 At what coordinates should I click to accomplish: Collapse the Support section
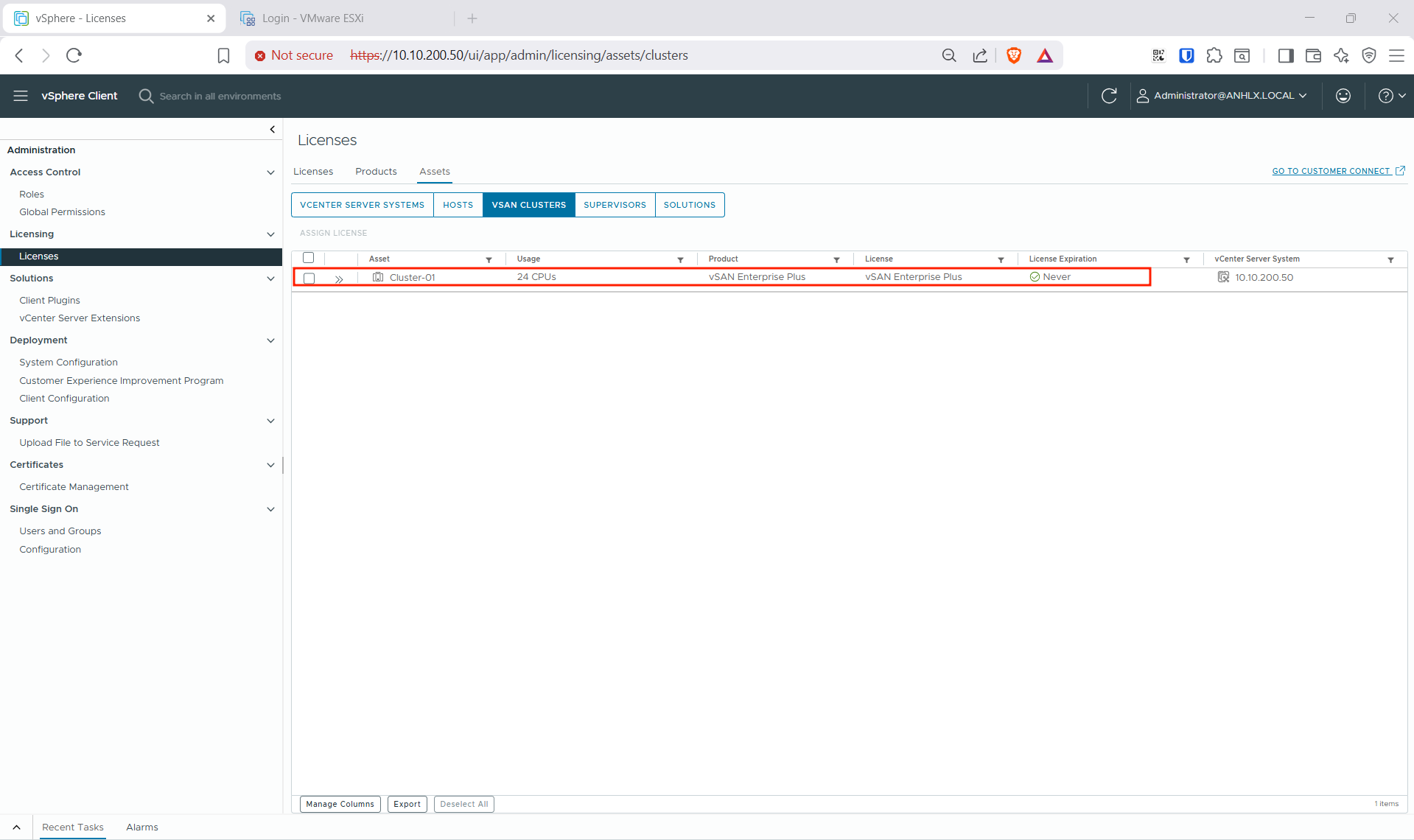(270, 421)
